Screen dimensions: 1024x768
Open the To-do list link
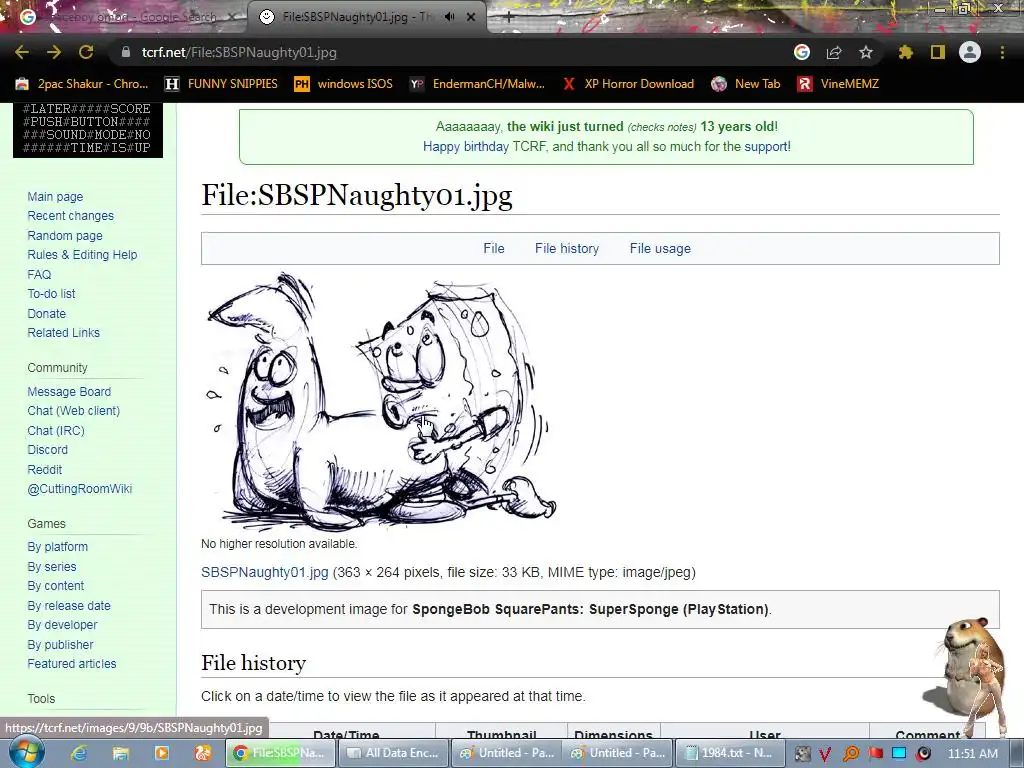[x=51, y=294]
